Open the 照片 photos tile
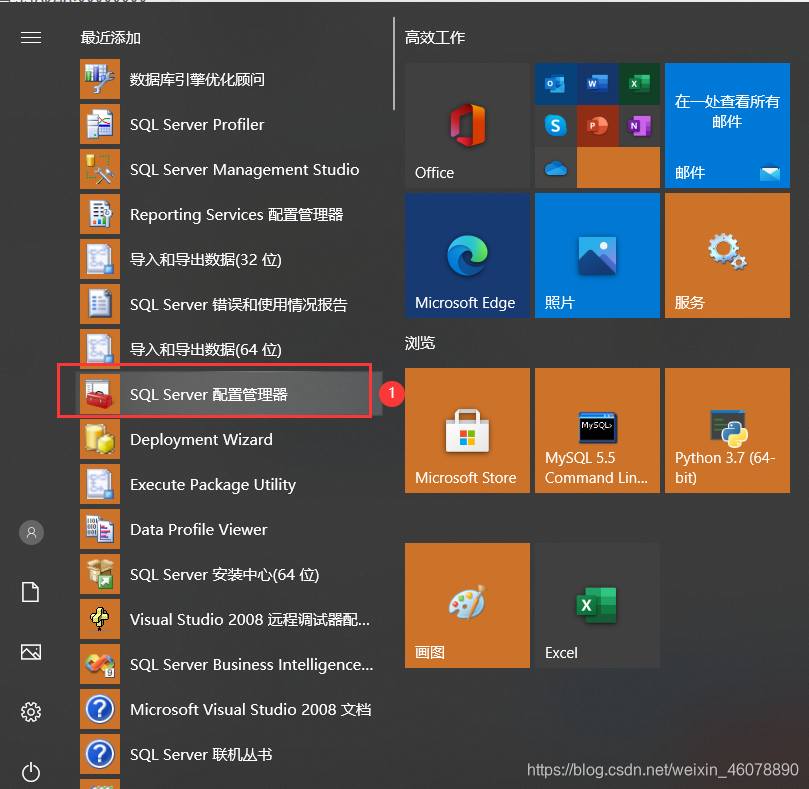The image size is (809, 789). coord(597,255)
